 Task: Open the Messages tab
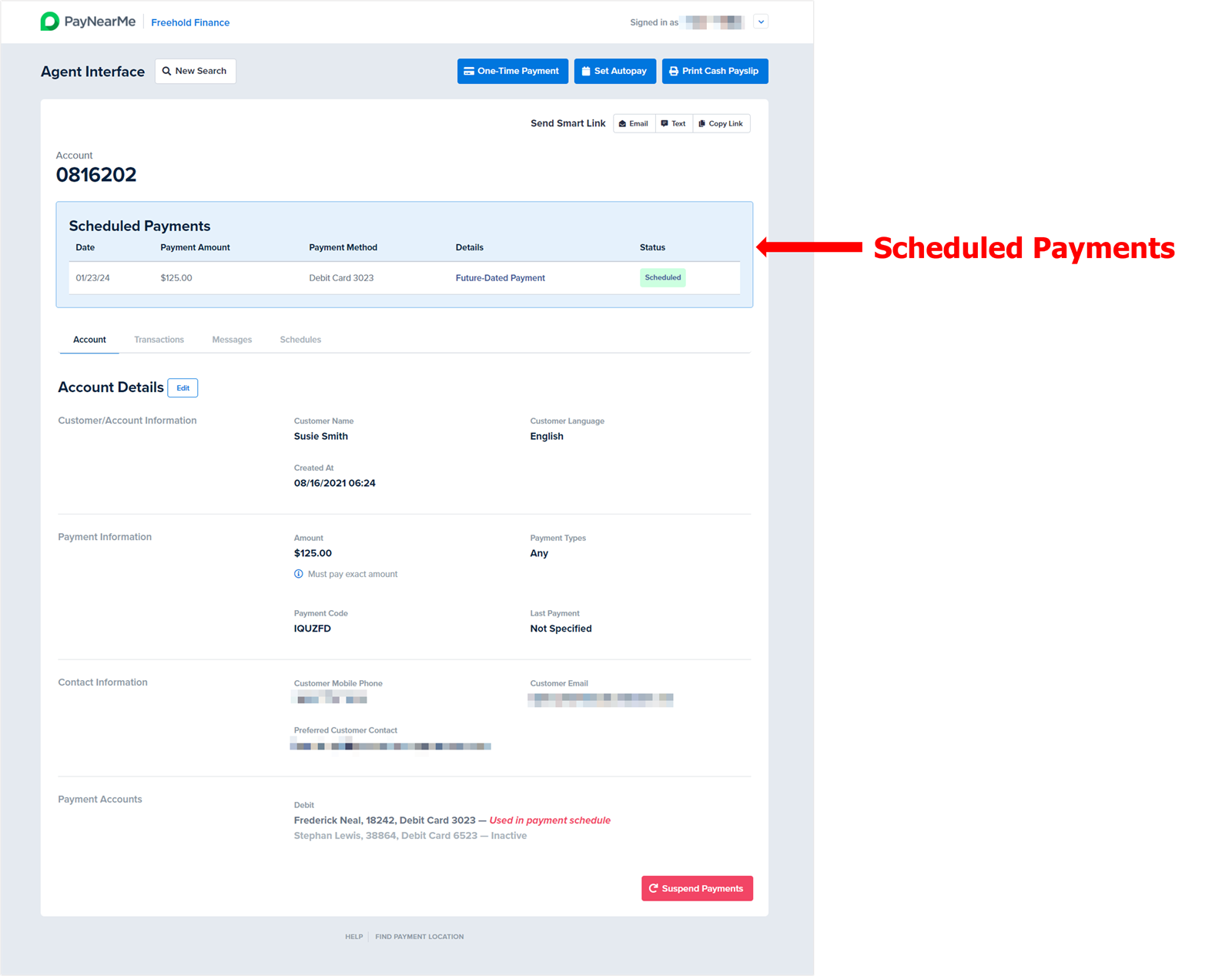(x=232, y=340)
